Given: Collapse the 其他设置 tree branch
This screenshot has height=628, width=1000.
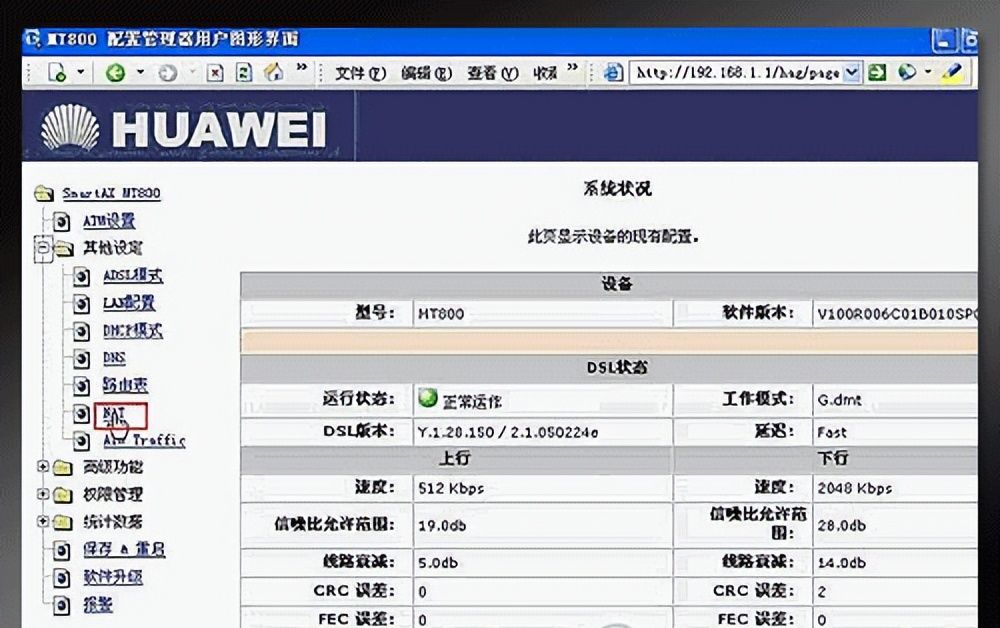Looking at the screenshot, I should click(x=43, y=249).
